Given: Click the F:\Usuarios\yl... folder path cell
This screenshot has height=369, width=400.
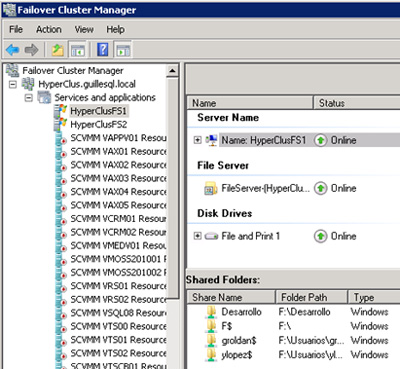Looking at the screenshot, I should 310,355.
